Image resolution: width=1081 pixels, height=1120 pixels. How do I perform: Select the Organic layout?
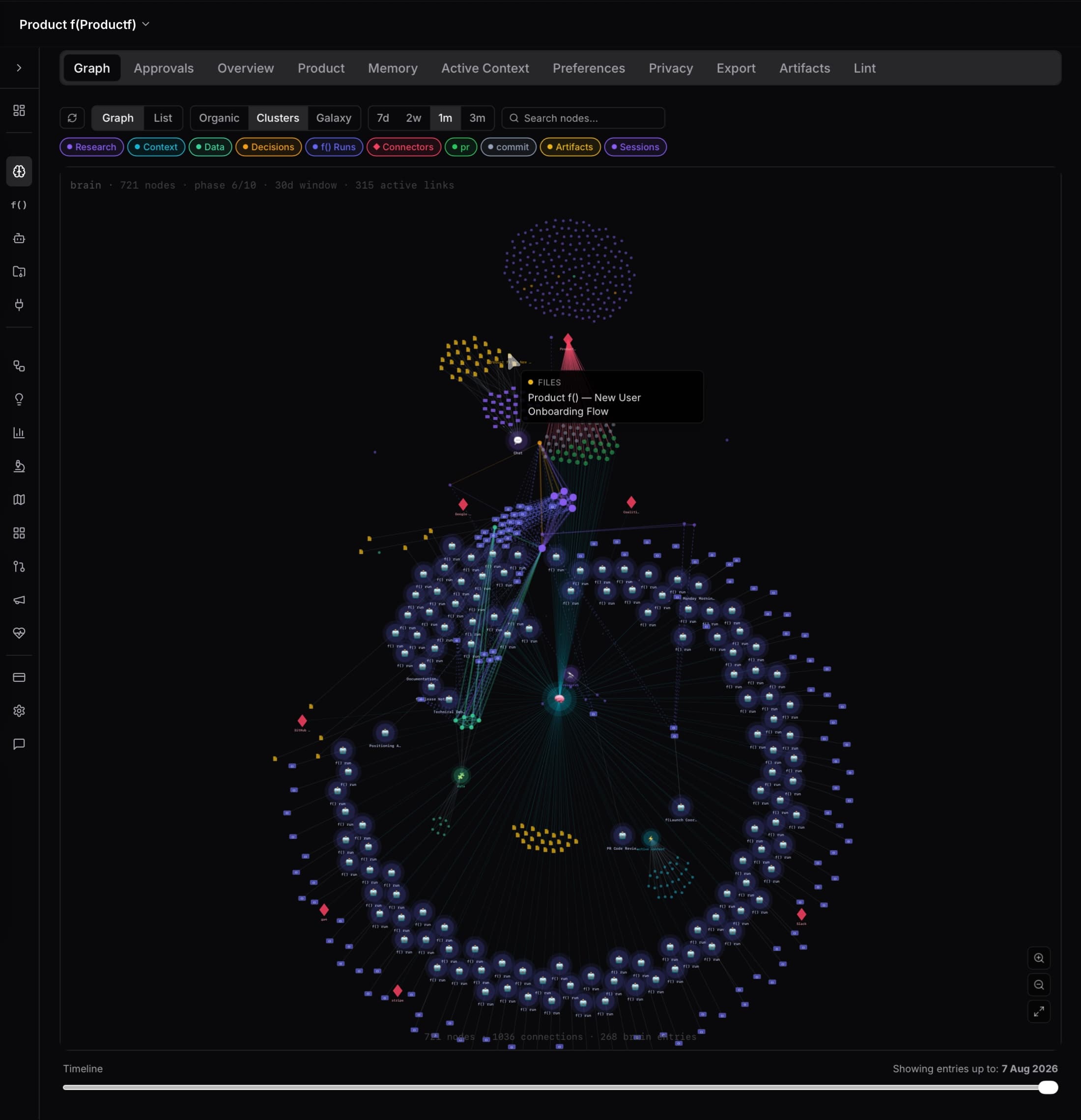[x=219, y=118]
